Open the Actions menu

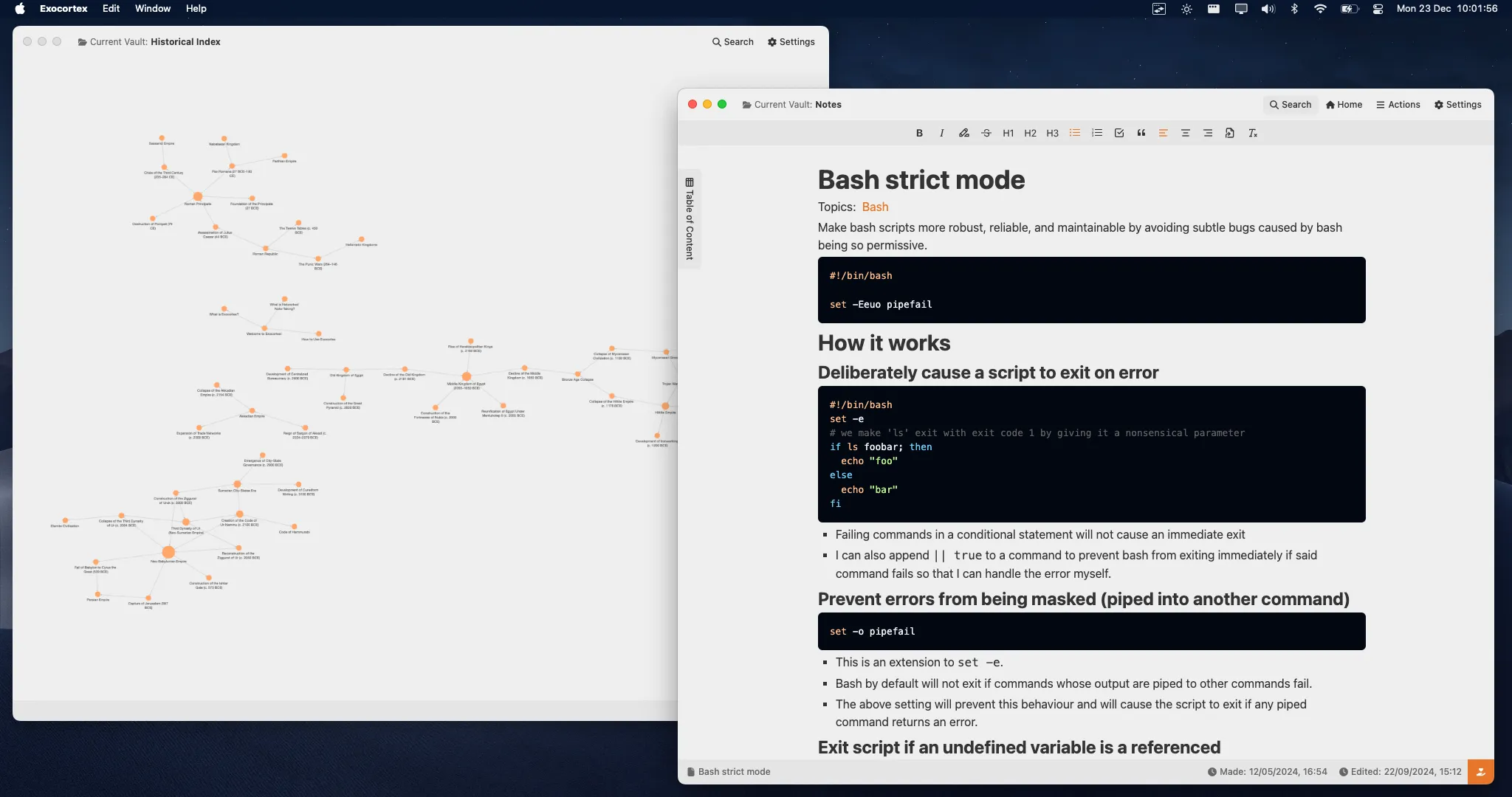point(1398,104)
